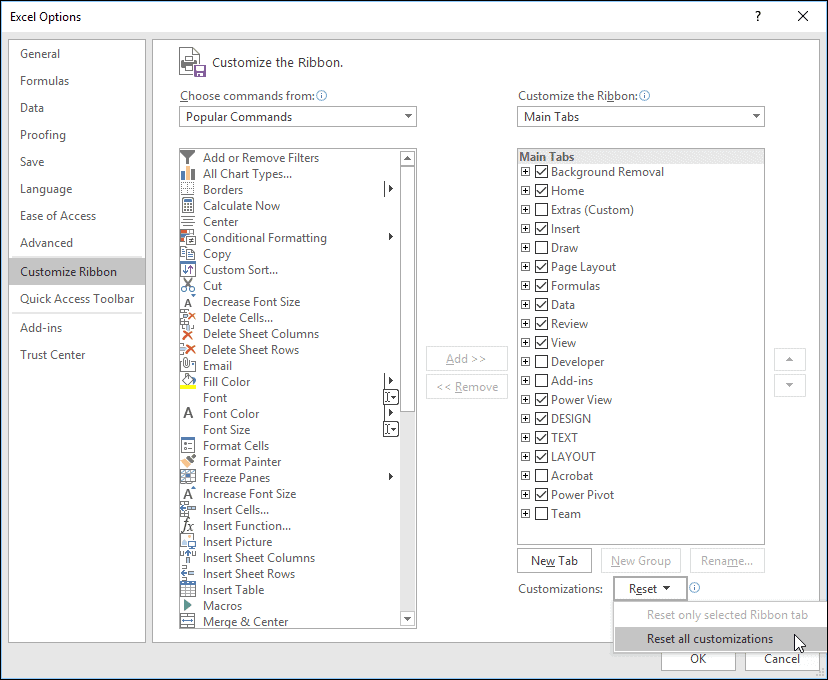Choose Reset all customizations from the menu
The image size is (828, 680).
(720, 639)
